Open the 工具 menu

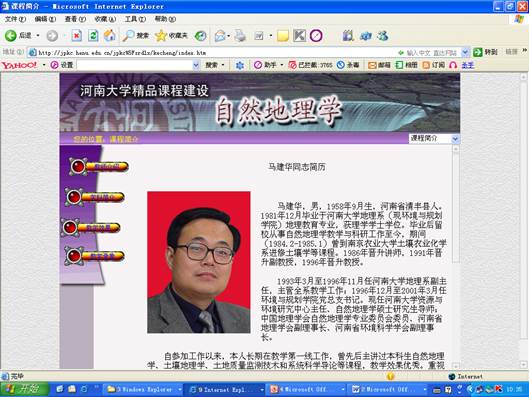(x=135, y=19)
